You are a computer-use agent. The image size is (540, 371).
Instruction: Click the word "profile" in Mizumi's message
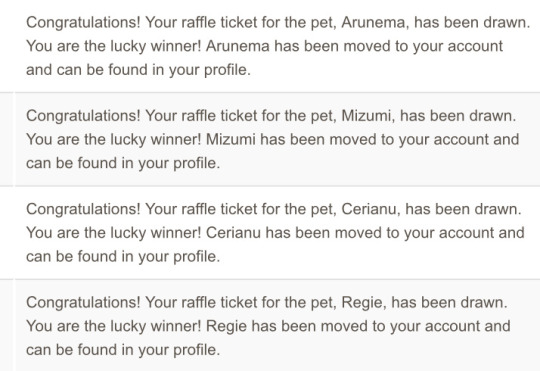coord(194,164)
